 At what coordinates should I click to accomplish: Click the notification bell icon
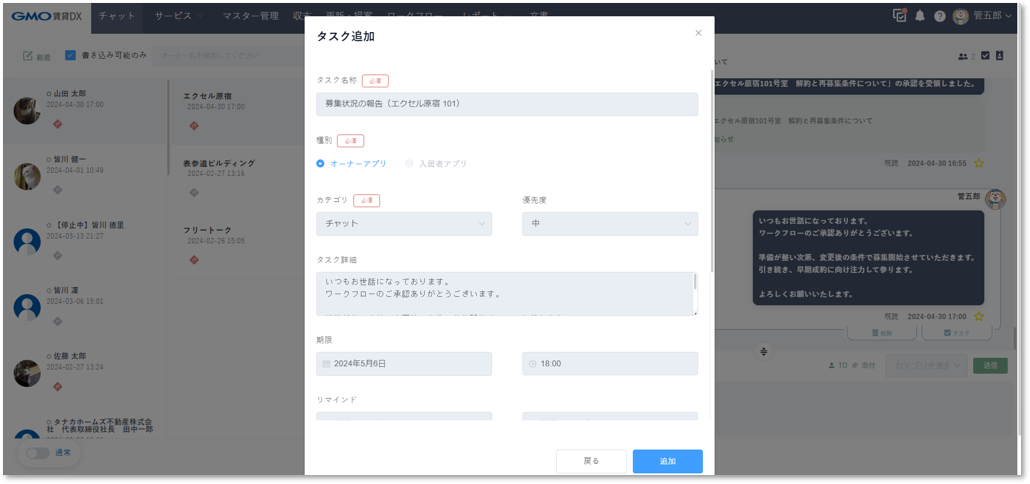920,16
